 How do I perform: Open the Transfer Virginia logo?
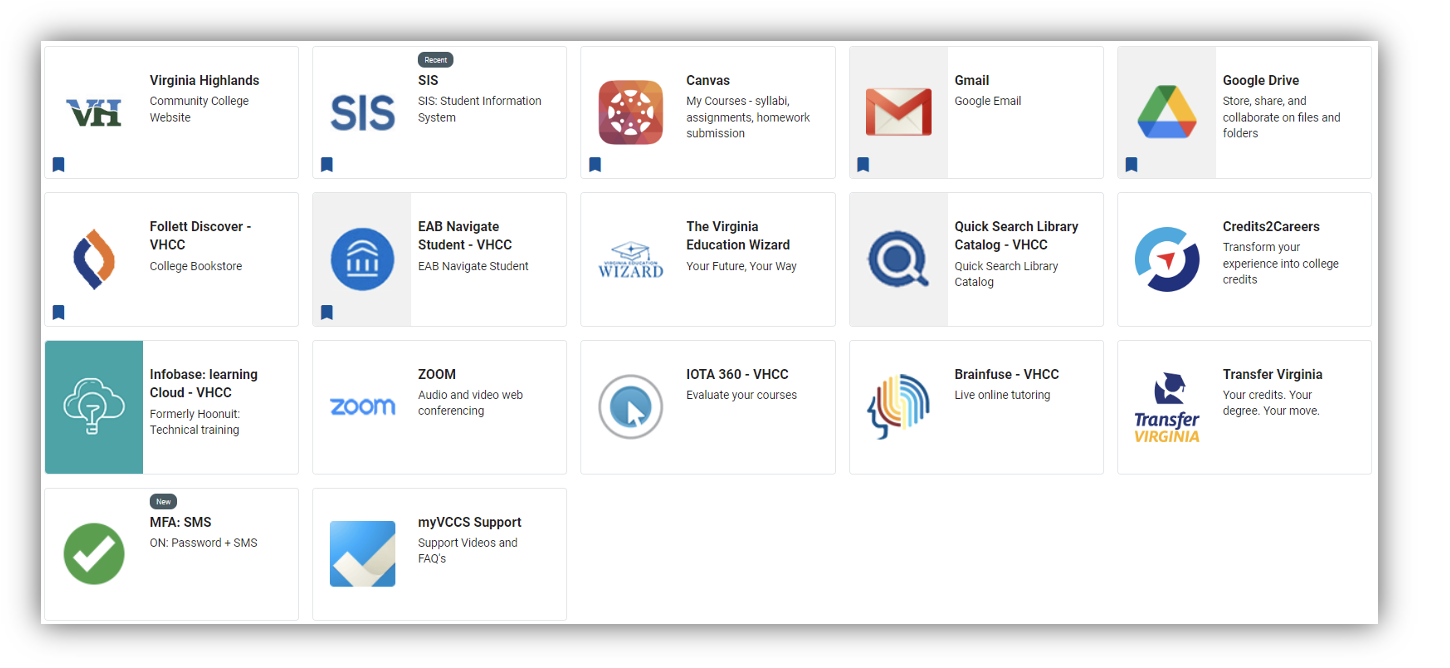pos(1167,407)
